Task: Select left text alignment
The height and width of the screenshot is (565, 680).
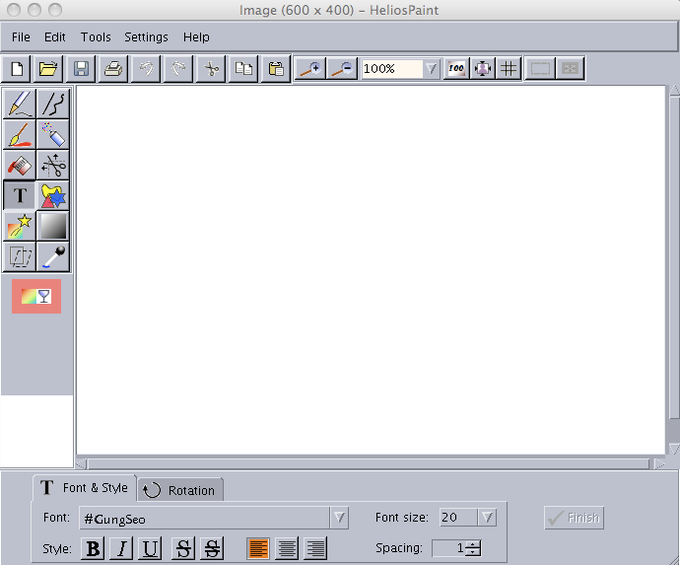Action: [x=258, y=548]
